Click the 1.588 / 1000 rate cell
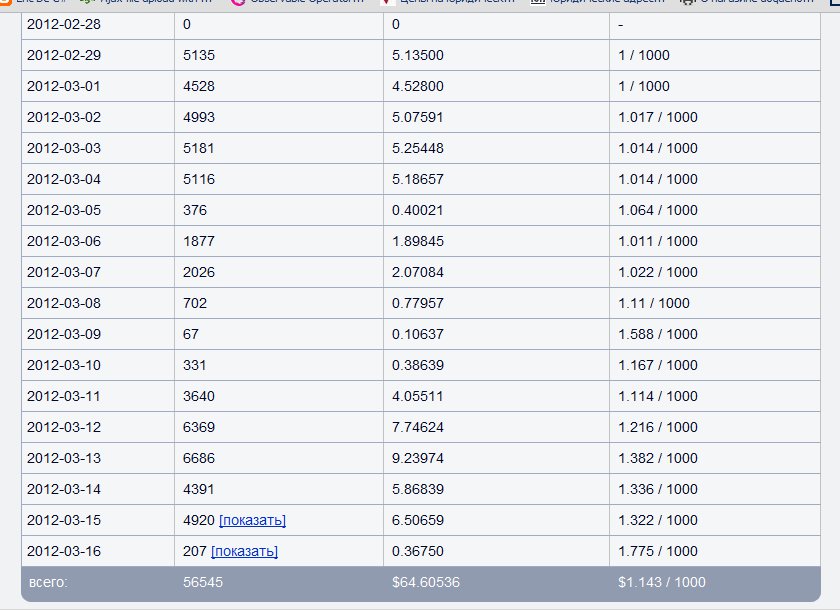The image size is (840, 610). [657, 334]
